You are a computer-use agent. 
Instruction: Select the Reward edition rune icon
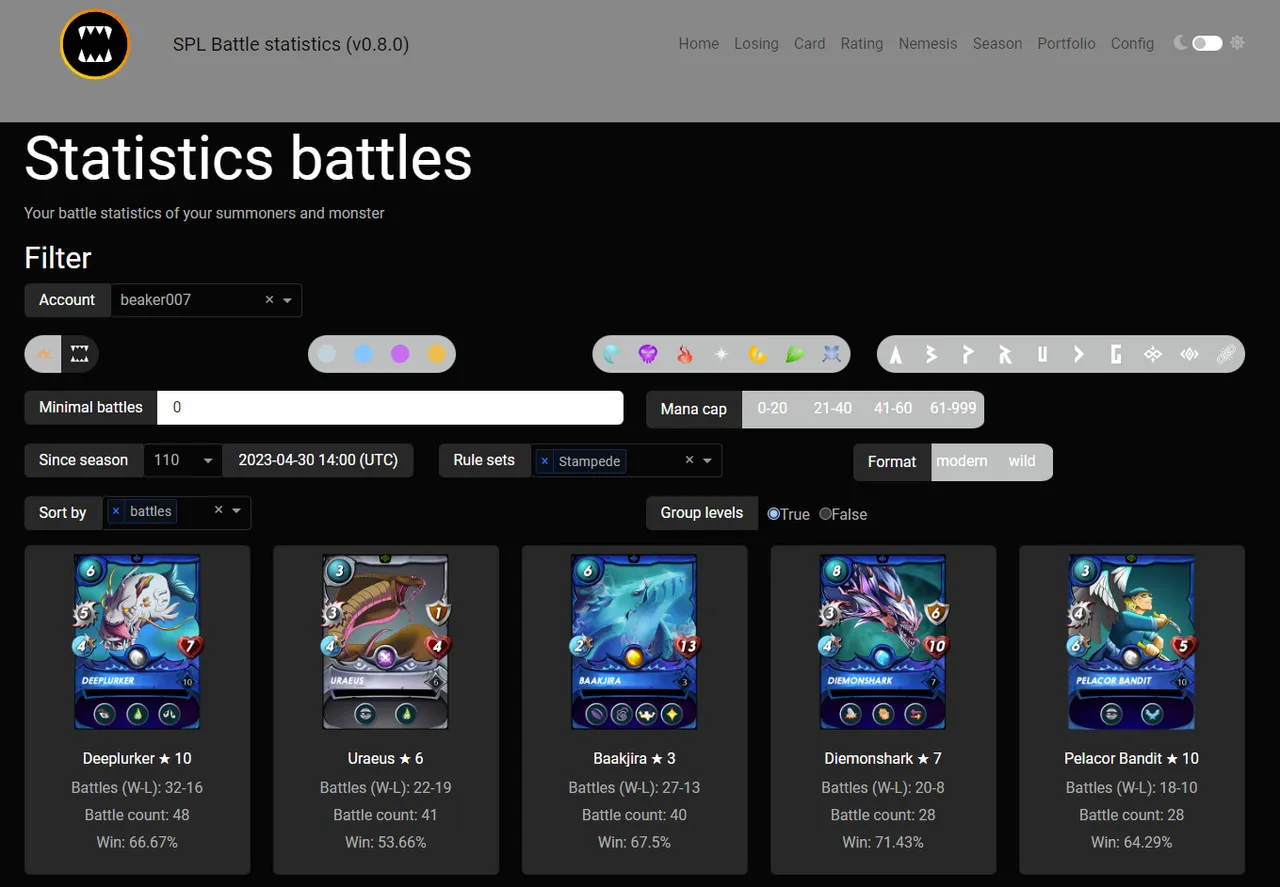tap(1005, 354)
